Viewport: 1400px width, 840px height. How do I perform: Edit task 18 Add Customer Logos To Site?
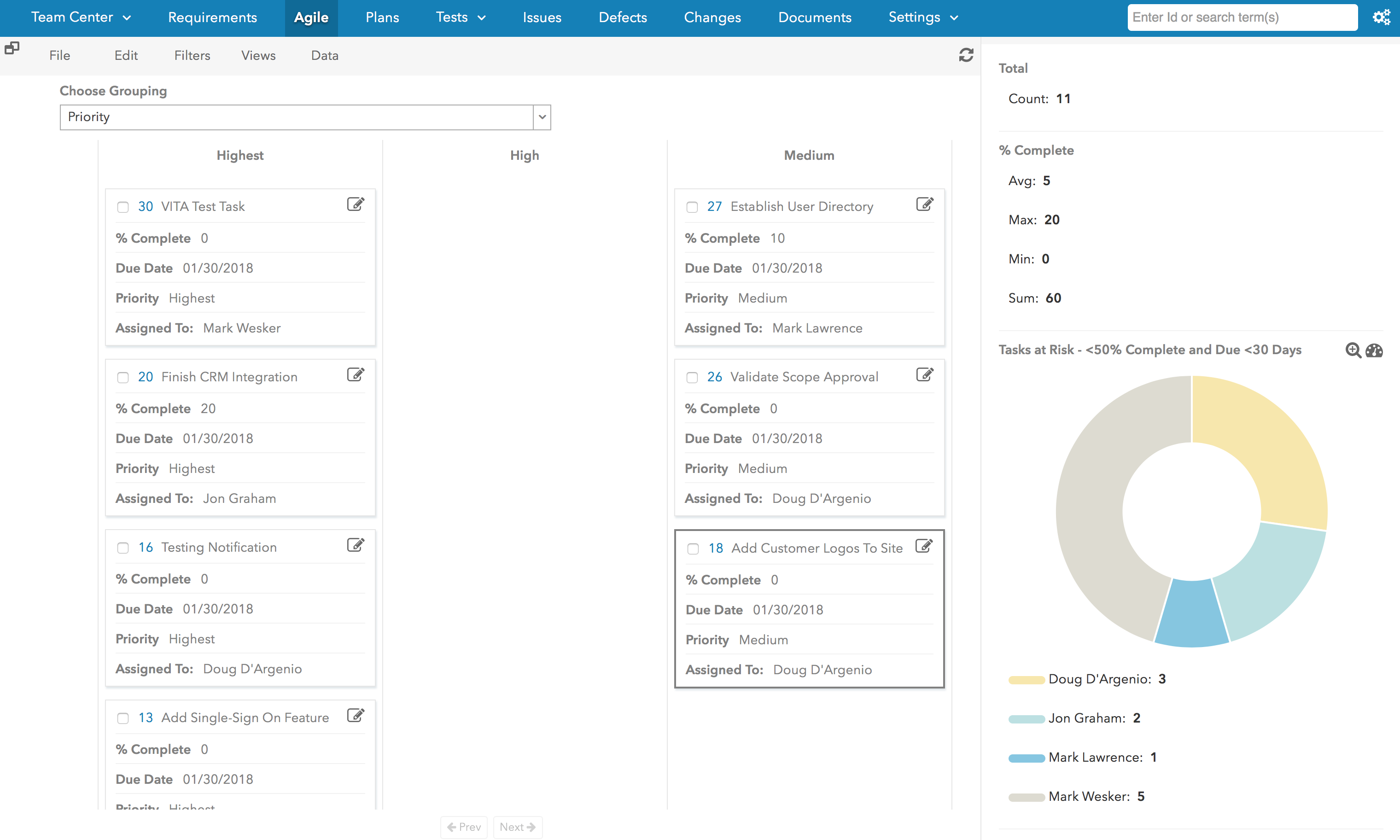924,546
